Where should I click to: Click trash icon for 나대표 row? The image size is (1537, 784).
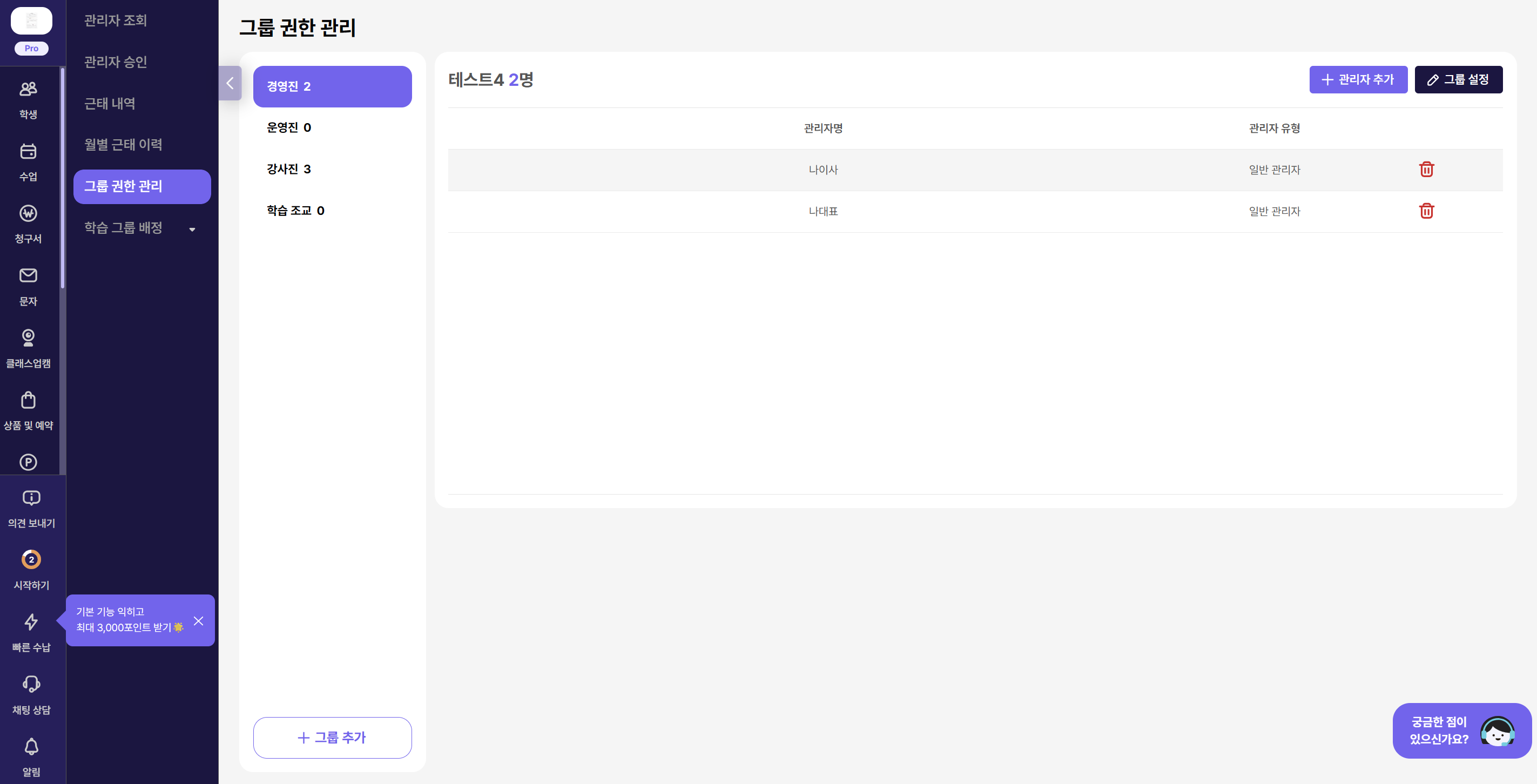1426,211
